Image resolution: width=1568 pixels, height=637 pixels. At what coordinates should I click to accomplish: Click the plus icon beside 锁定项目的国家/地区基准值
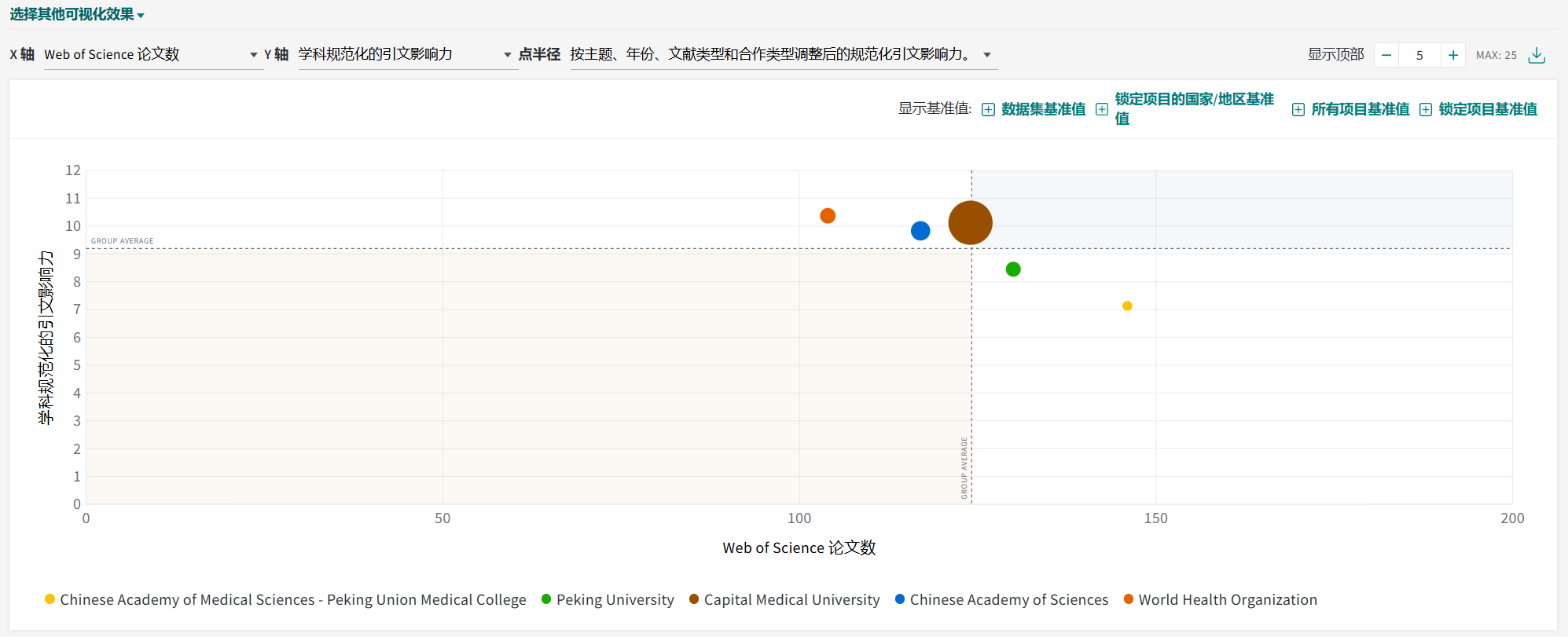[1102, 109]
